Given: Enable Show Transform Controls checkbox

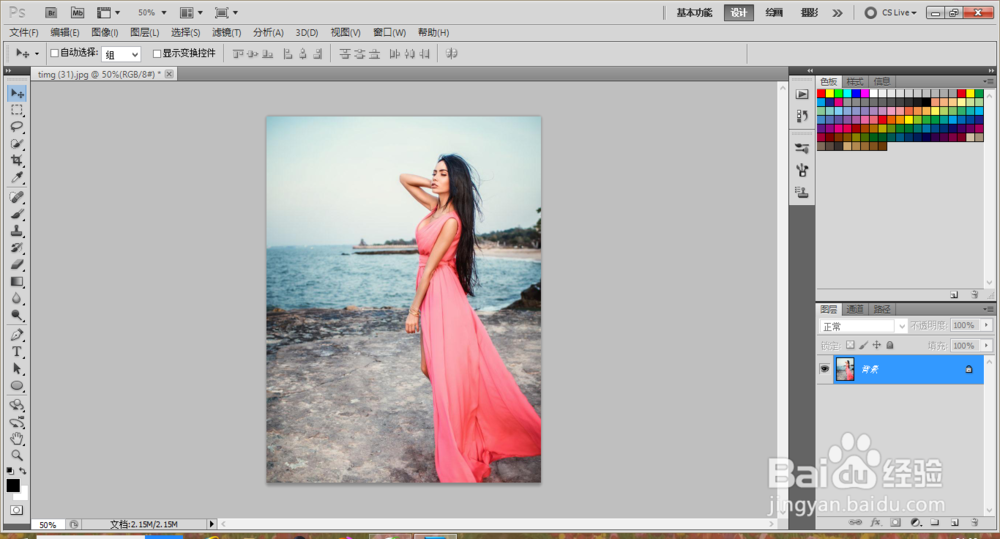Looking at the screenshot, I should click(x=157, y=54).
